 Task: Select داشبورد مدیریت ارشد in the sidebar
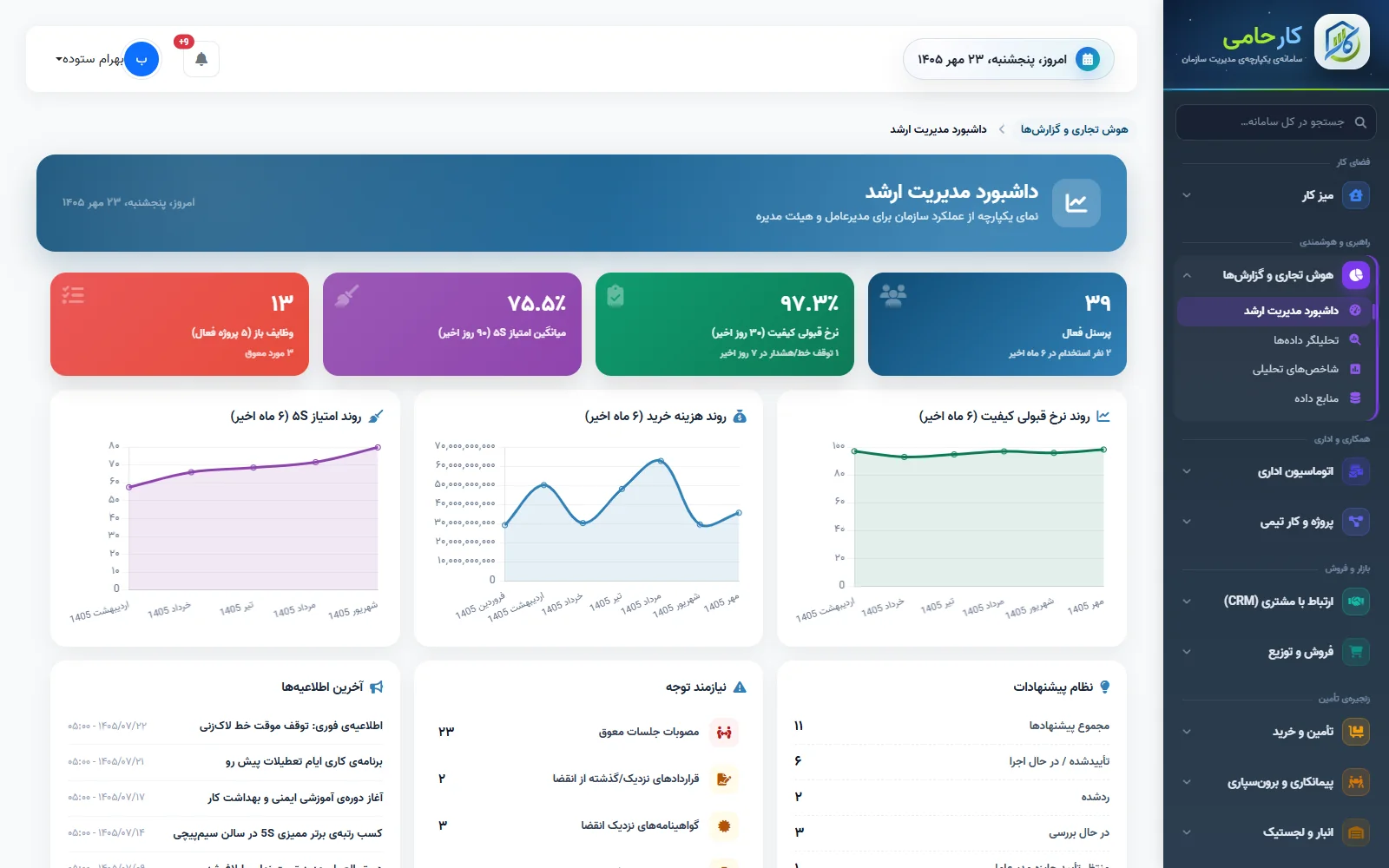[1274, 311]
